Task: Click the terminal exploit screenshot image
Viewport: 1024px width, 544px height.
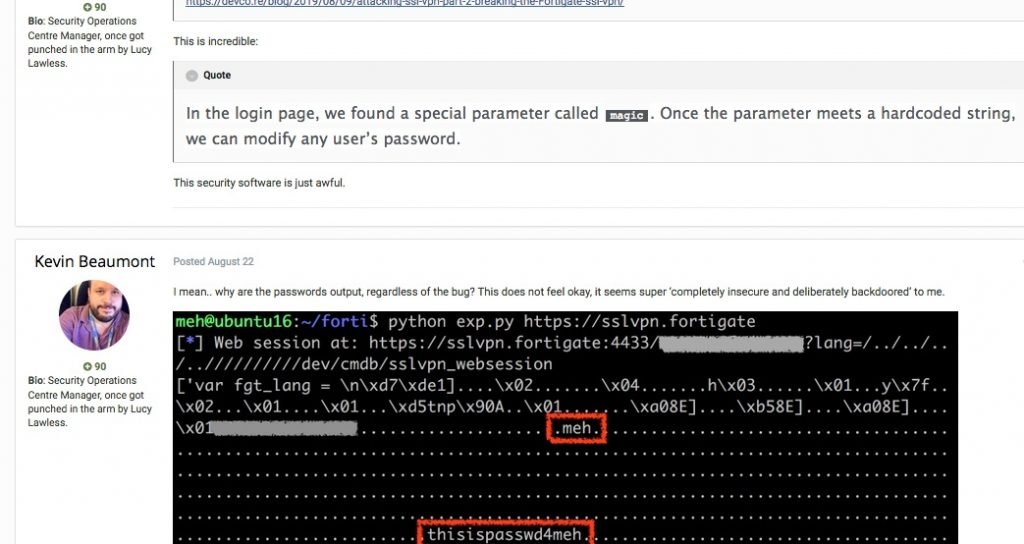Action: (x=566, y=428)
